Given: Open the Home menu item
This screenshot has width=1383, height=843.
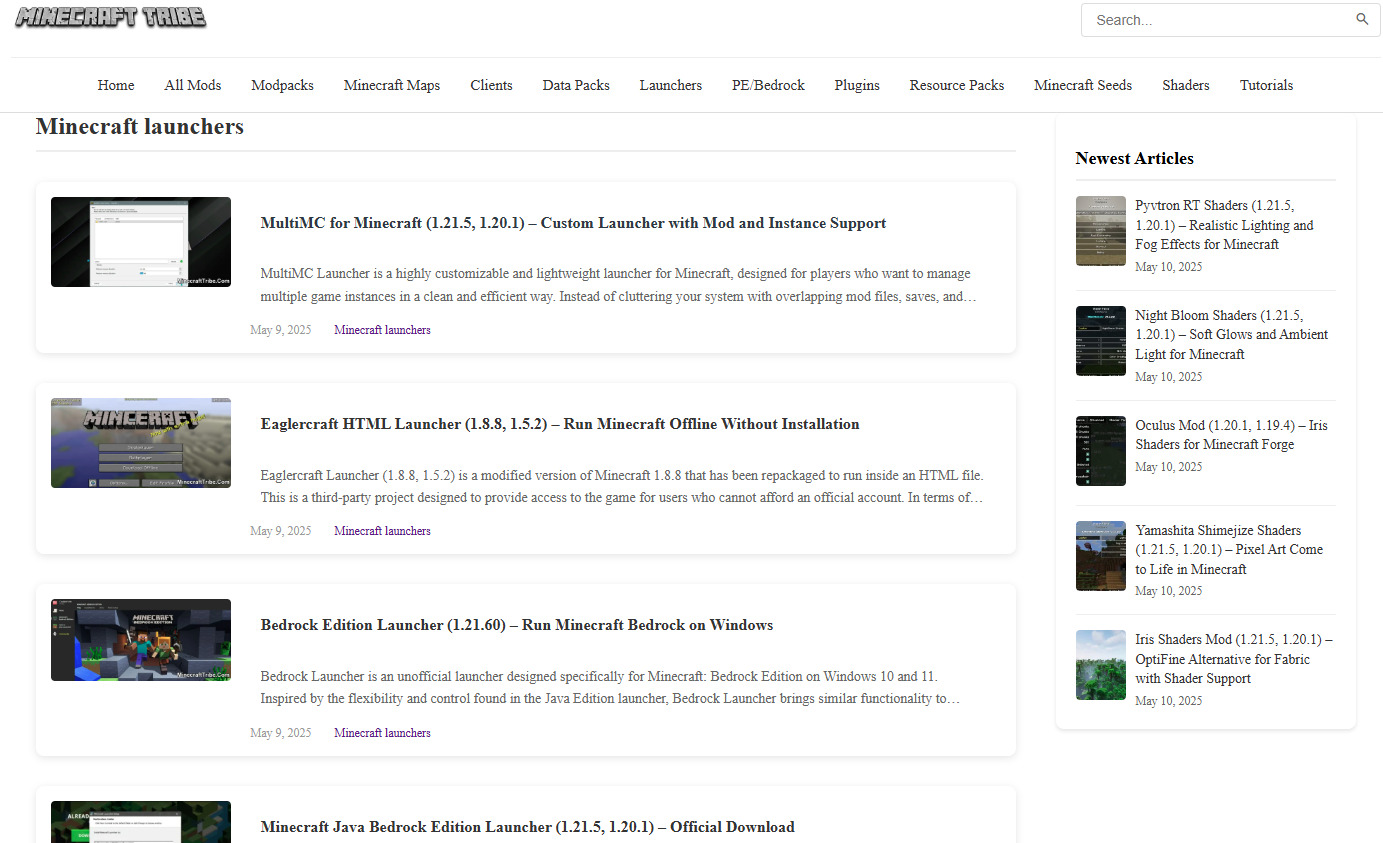Looking at the screenshot, I should 116,85.
